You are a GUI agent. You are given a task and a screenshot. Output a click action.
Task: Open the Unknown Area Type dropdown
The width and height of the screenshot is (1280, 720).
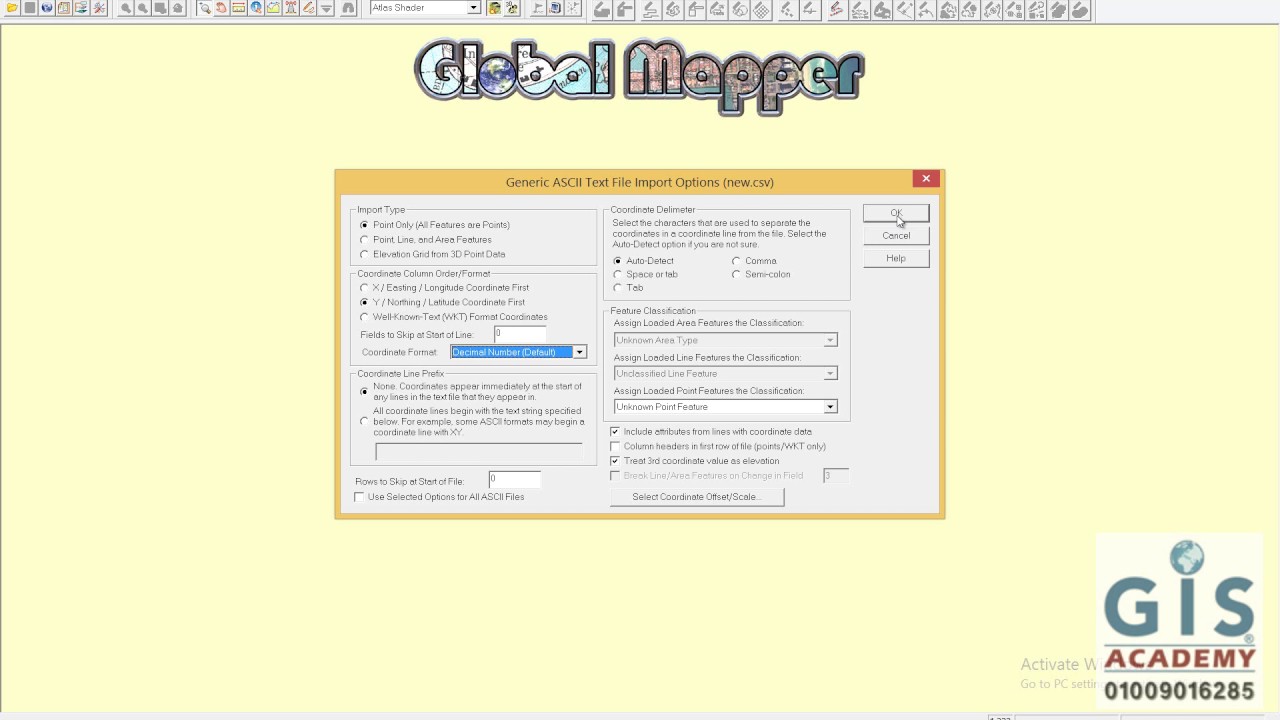[x=830, y=340]
